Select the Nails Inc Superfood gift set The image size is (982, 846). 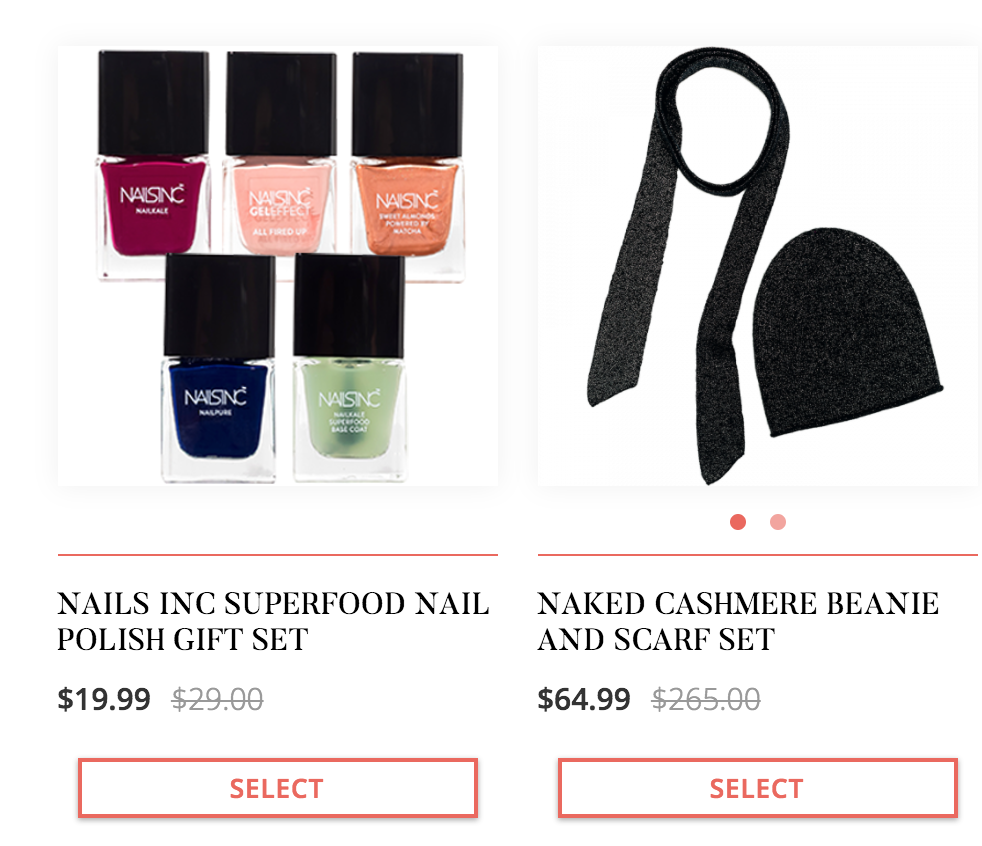pyautogui.click(x=277, y=788)
